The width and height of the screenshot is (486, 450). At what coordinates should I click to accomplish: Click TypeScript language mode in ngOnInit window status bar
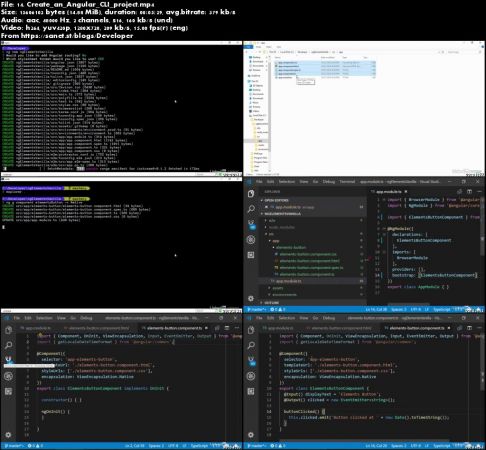coord(199,446)
